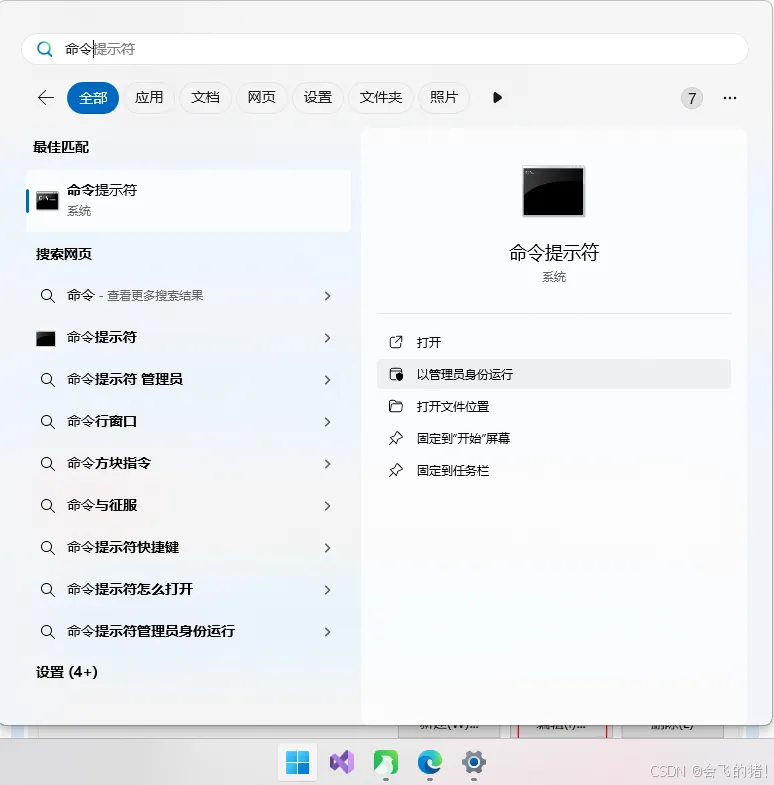The width and height of the screenshot is (774, 785).
Task: Select the 命令行窗口 suggestion
Action: 188,422
